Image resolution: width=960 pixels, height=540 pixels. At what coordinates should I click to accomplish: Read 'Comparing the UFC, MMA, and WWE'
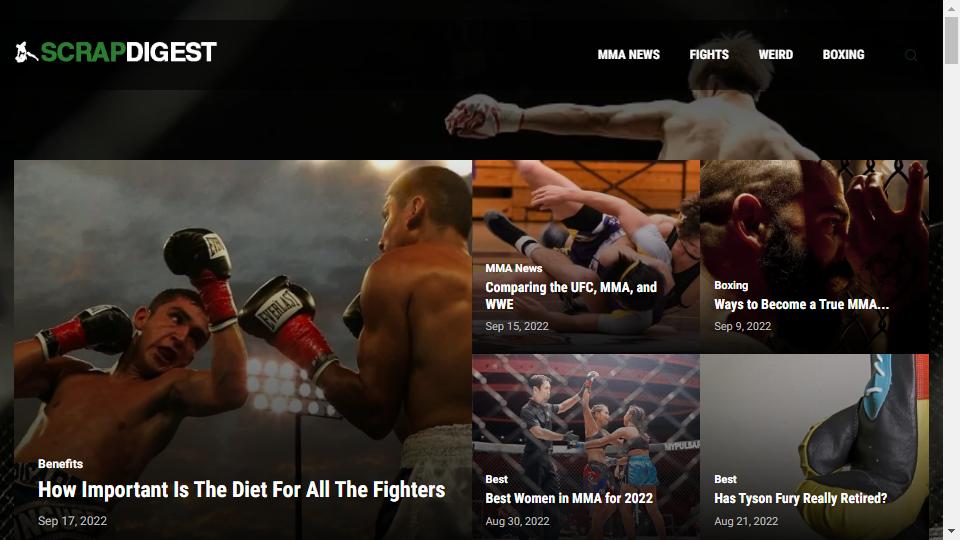click(571, 296)
